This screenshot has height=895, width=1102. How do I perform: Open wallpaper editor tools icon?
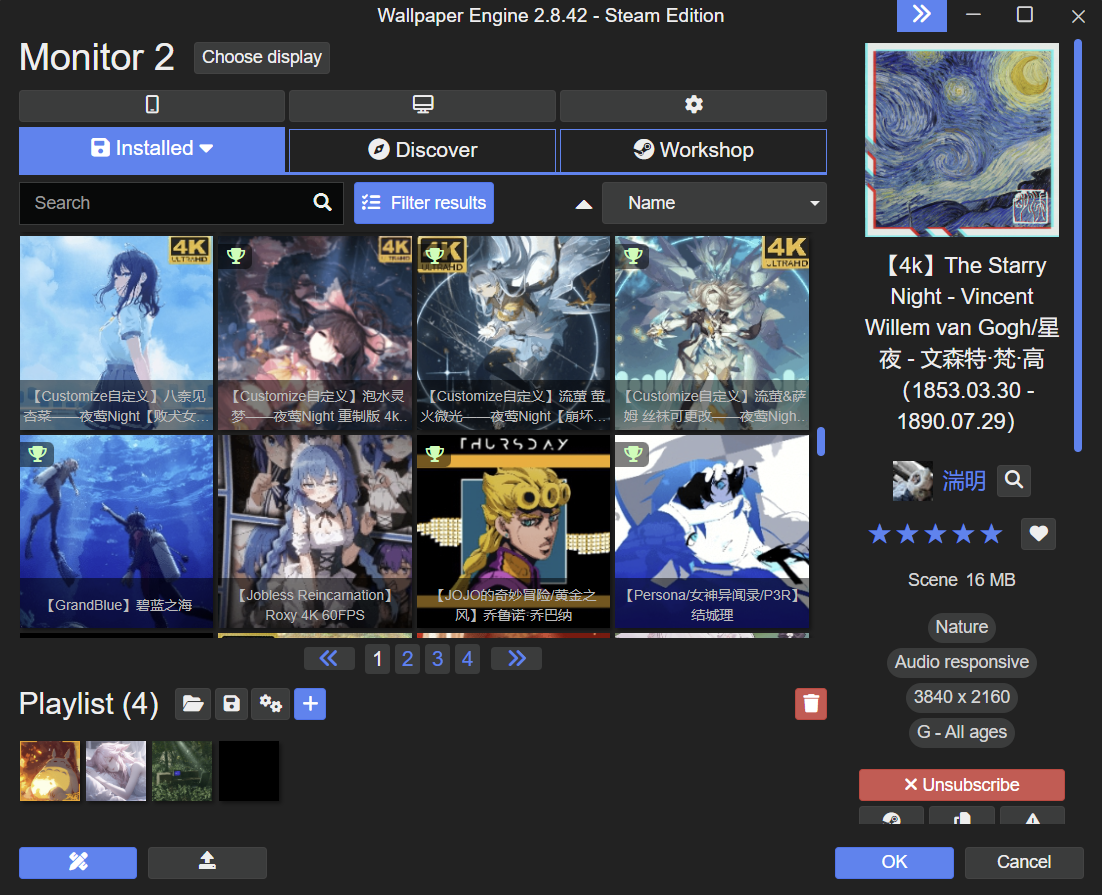pos(78,862)
